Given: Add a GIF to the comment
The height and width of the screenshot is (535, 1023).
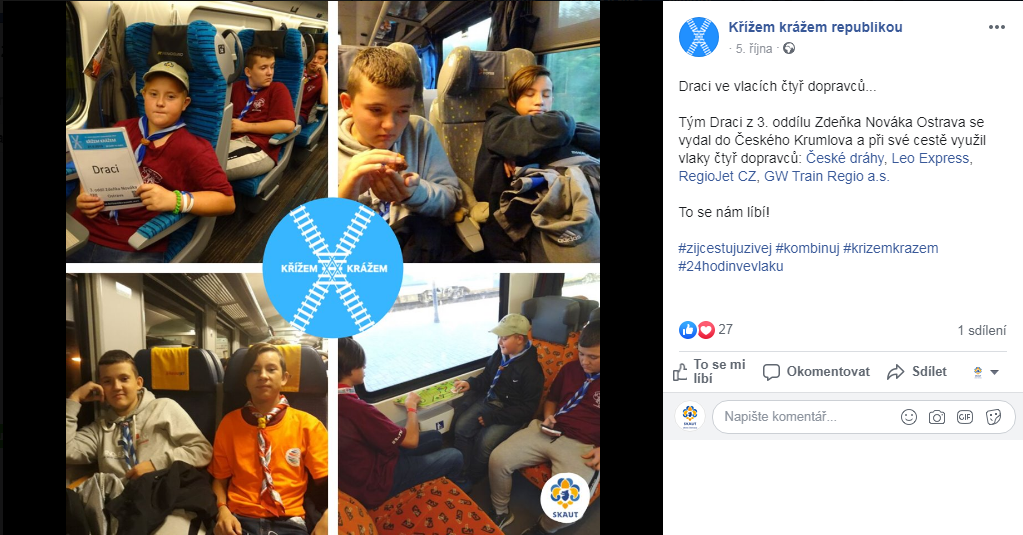Looking at the screenshot, I should point(965,417).
